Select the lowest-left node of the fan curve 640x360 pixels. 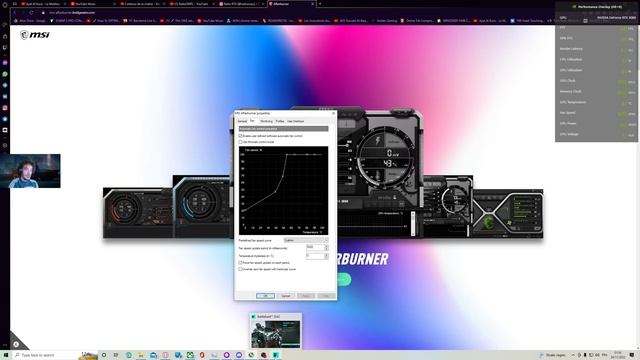(244, 211)
